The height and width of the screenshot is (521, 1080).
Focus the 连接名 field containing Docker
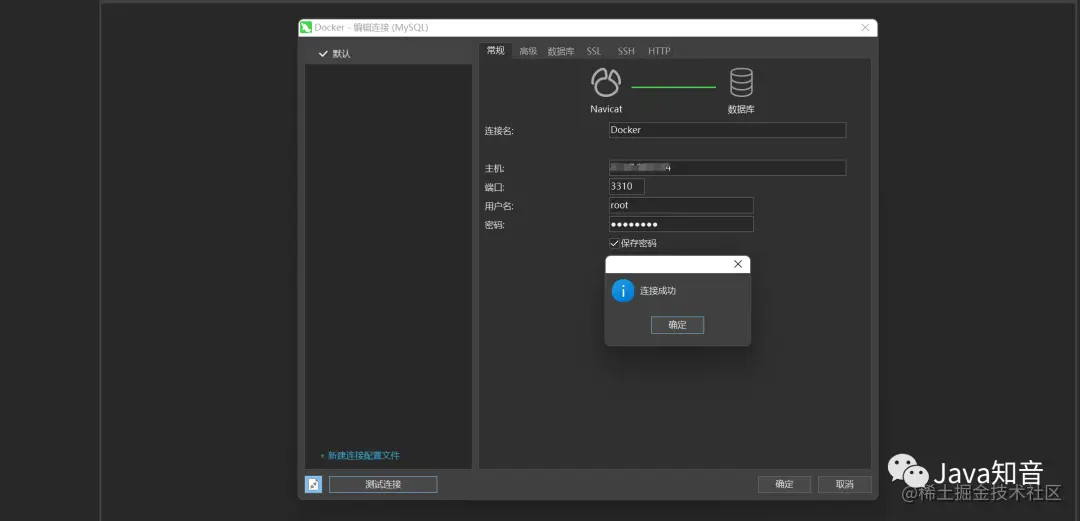(727, 130)
